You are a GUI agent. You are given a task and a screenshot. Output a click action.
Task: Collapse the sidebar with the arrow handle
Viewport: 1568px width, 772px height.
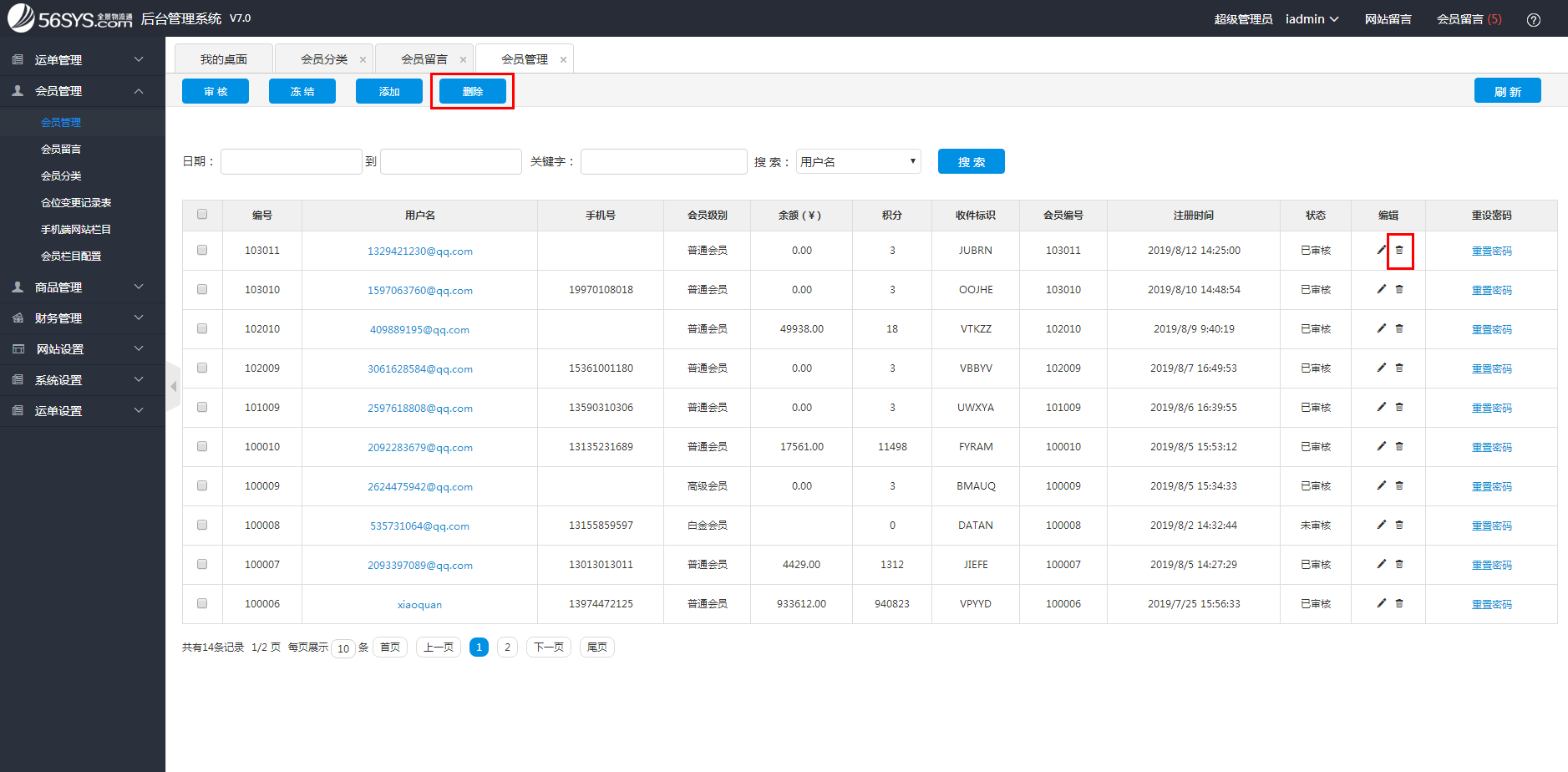[174, 386]
